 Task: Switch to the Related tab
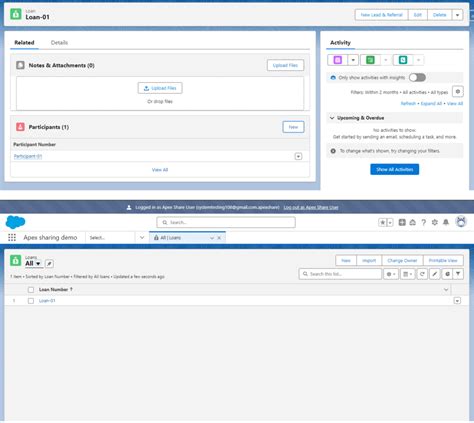(24, 43)
